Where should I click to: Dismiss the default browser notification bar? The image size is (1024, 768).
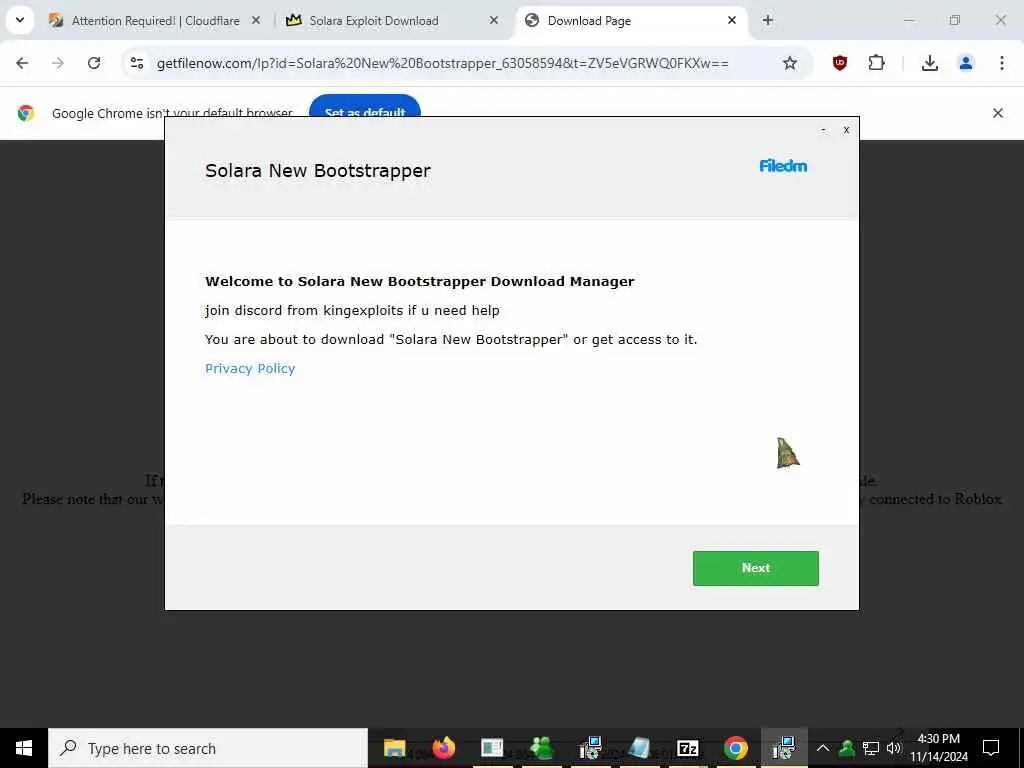pos(998,113)
